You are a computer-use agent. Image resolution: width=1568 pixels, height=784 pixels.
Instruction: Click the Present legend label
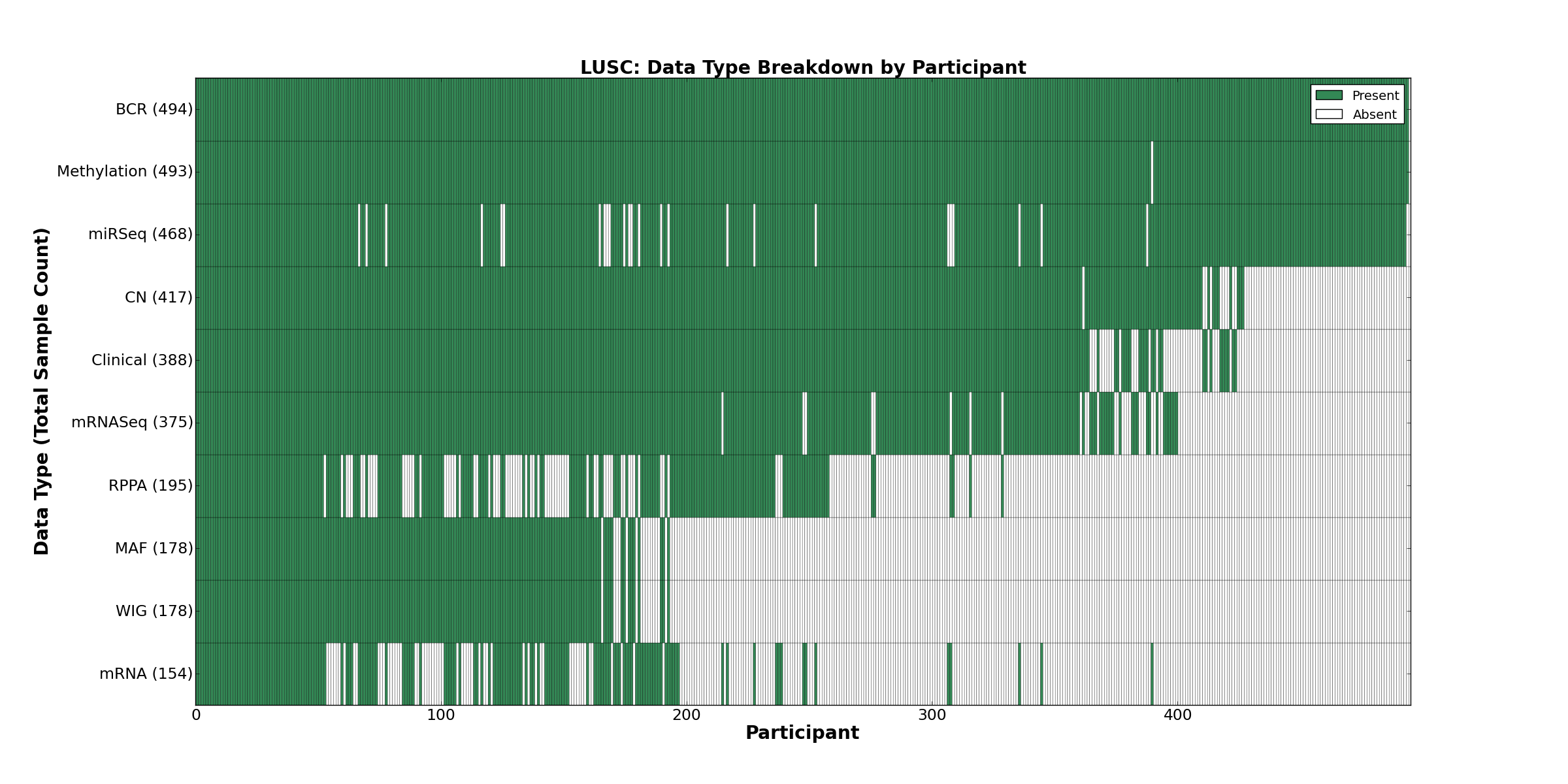point(1375,95)
